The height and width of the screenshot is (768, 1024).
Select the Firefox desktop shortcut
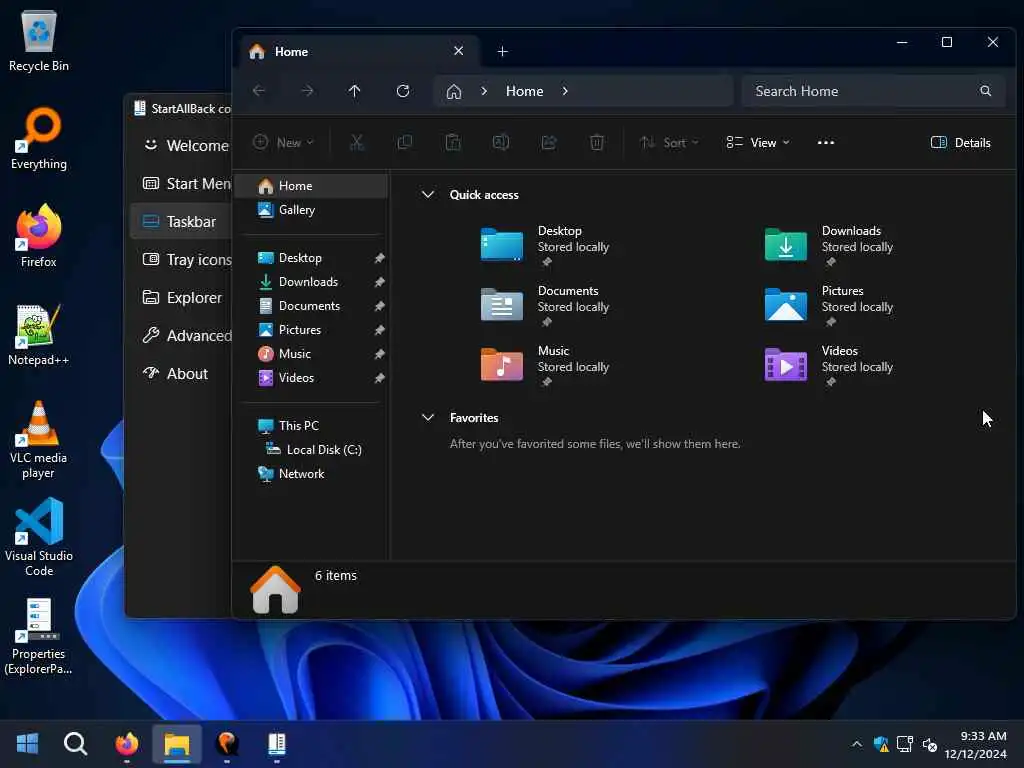pos(39,236)
